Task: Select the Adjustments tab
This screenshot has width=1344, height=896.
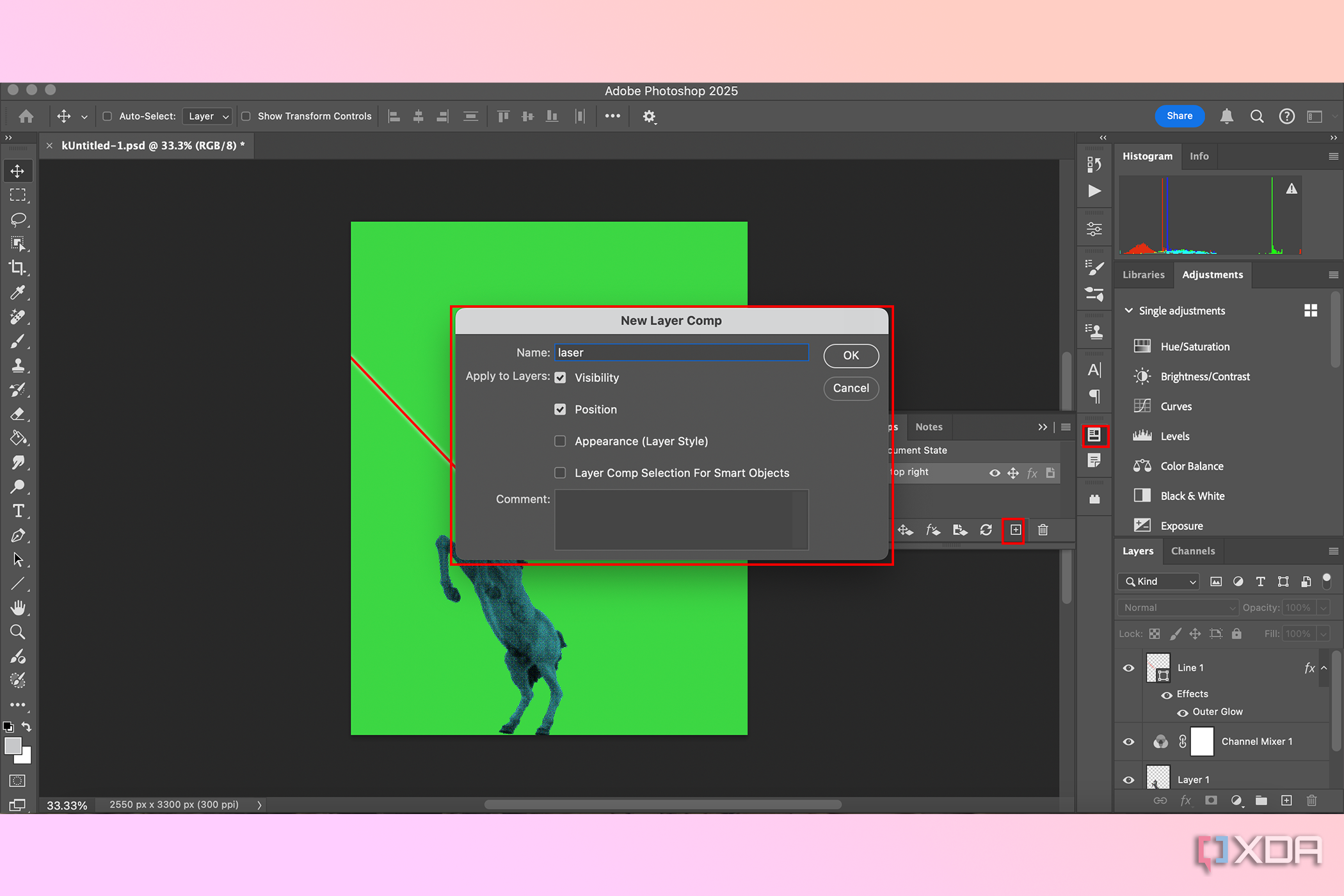Action: point(1212,275)
